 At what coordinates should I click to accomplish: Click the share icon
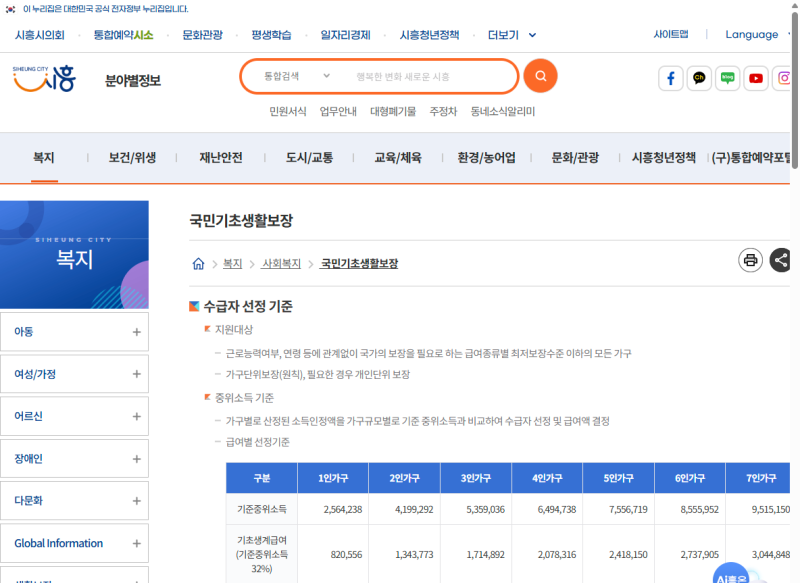coord(780,260)
